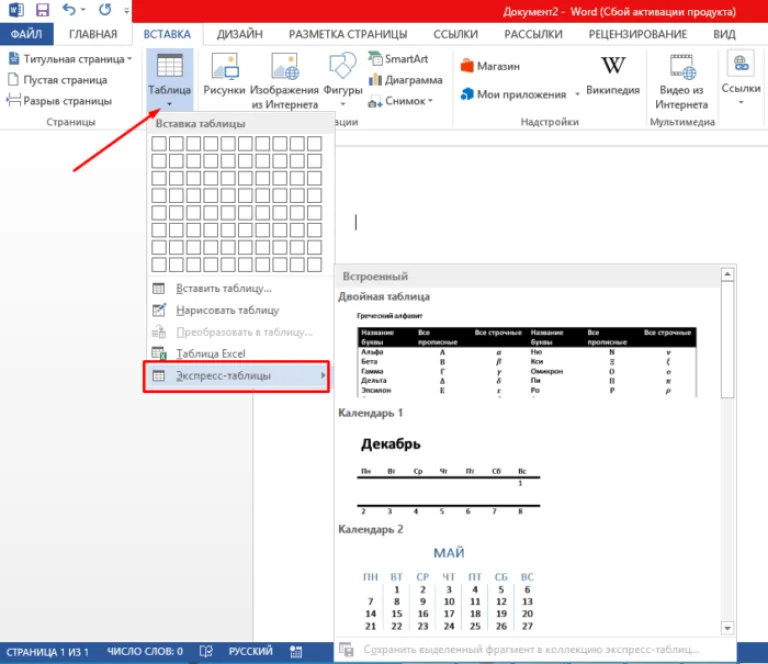Select the ВСТАВКА ribbon tab

167,34
